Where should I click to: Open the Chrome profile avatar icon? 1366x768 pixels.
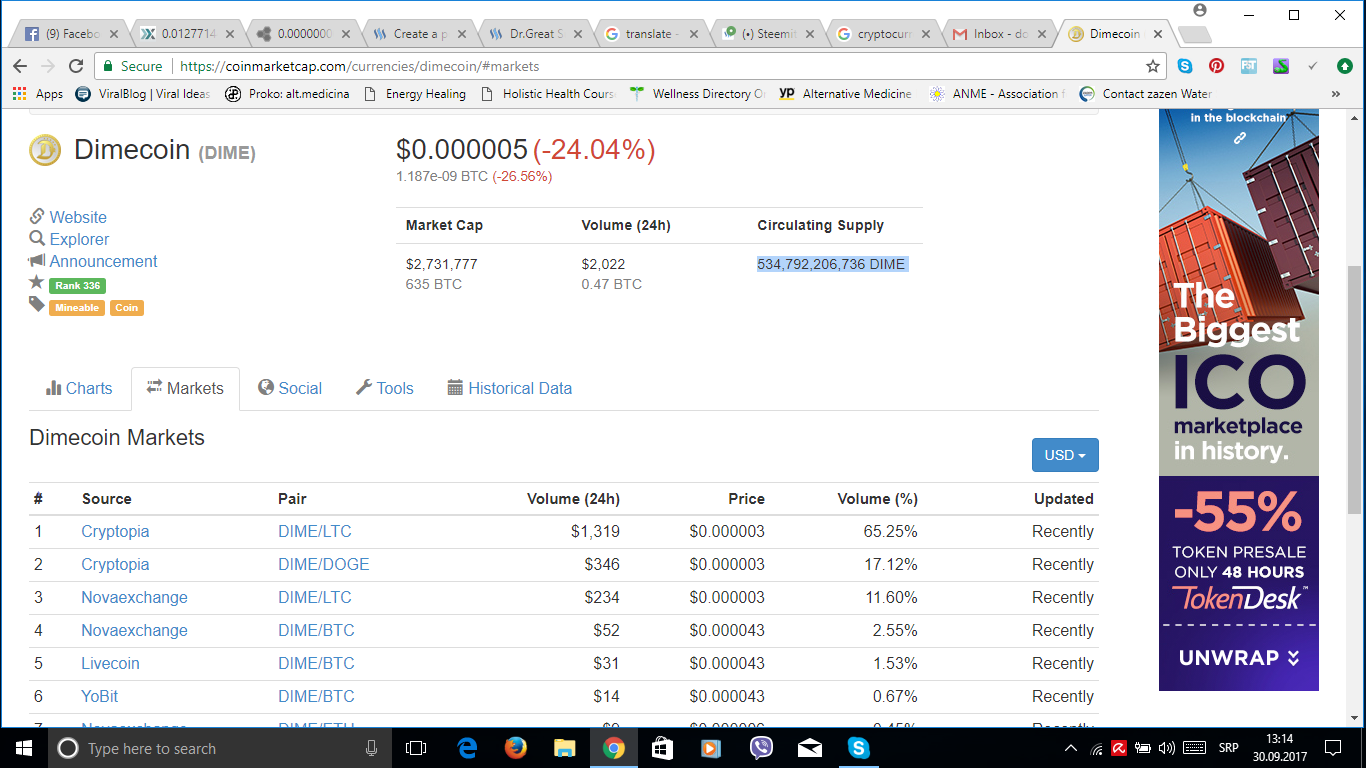click(x=1200, y=11)
